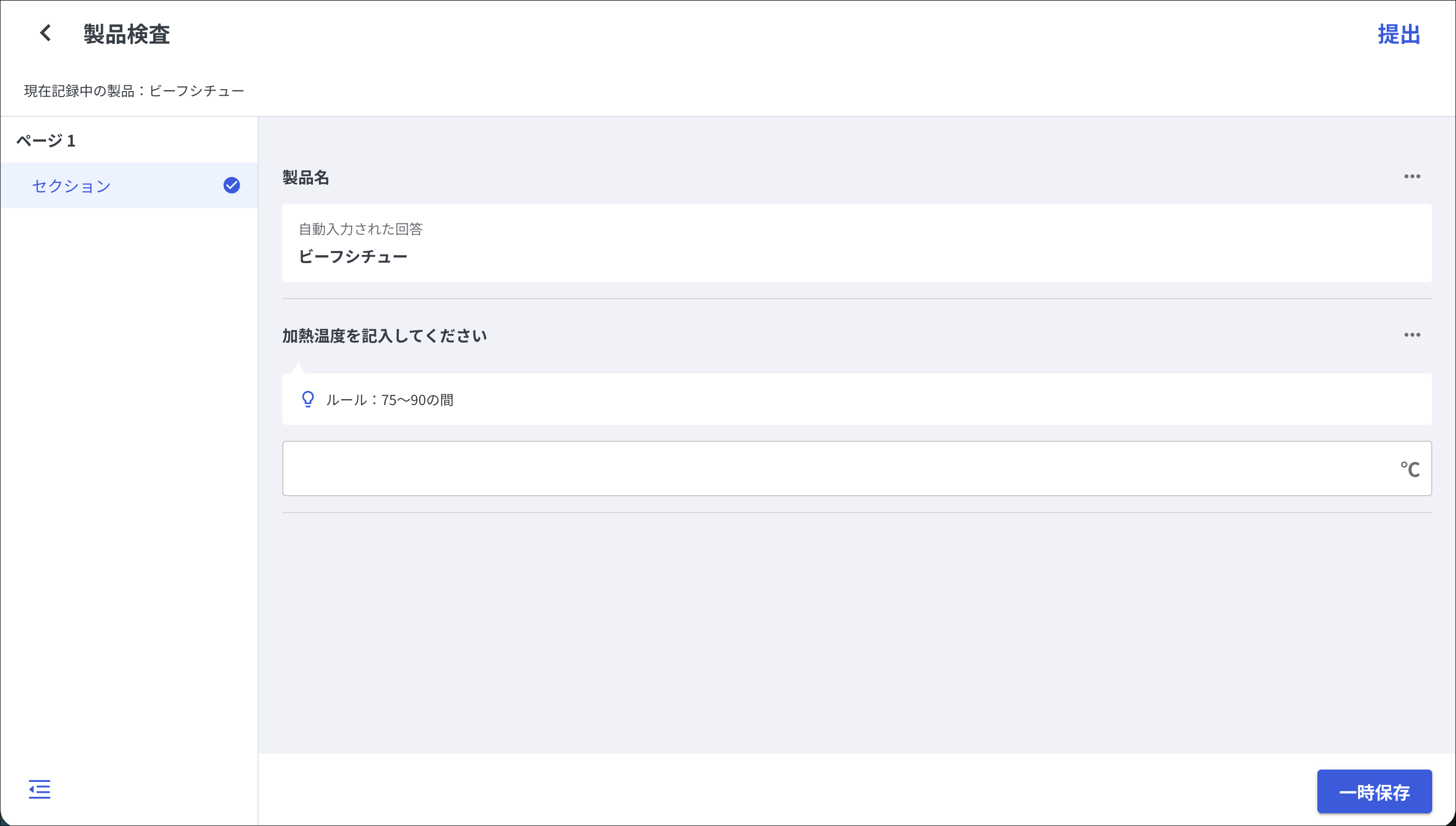Open more options for the 加熱温度 question

[x=1412, y=335]
